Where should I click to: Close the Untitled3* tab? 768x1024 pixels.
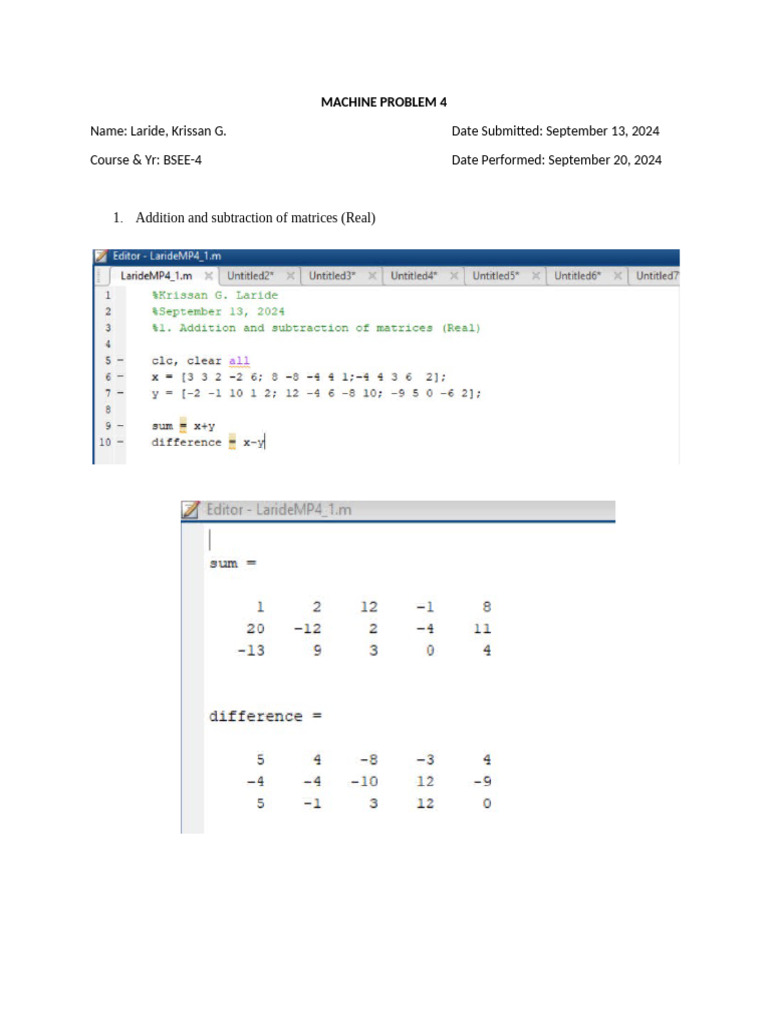coord(372,276)
